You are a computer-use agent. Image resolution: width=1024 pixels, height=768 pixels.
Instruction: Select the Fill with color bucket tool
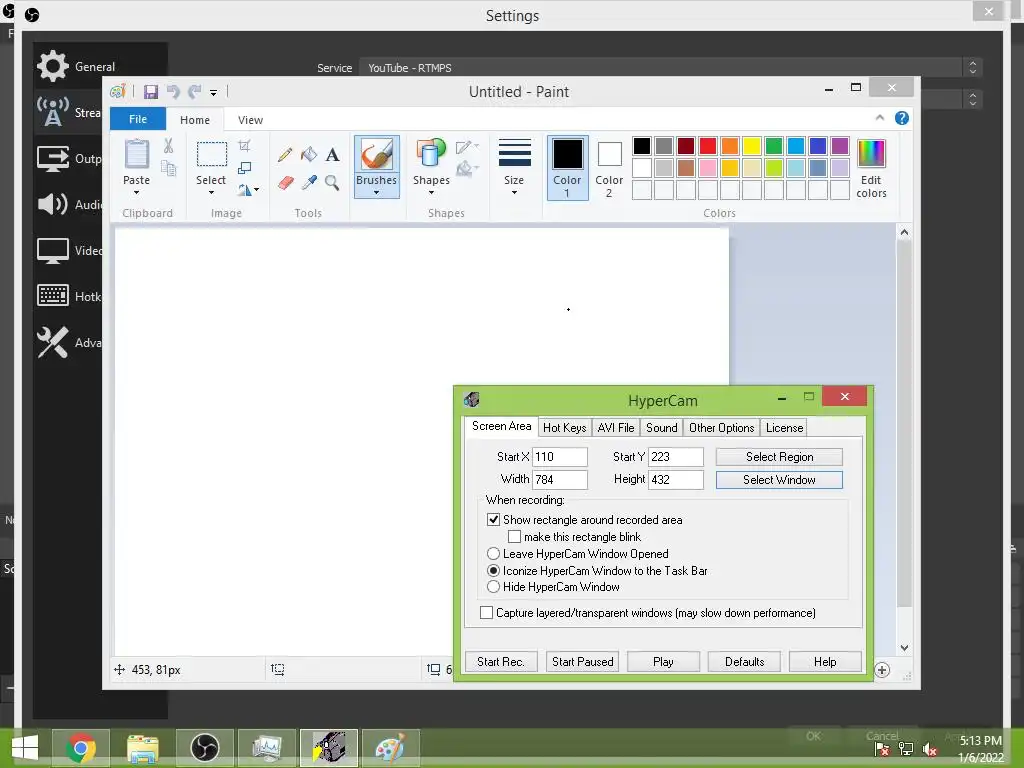(x=309, y=155)
